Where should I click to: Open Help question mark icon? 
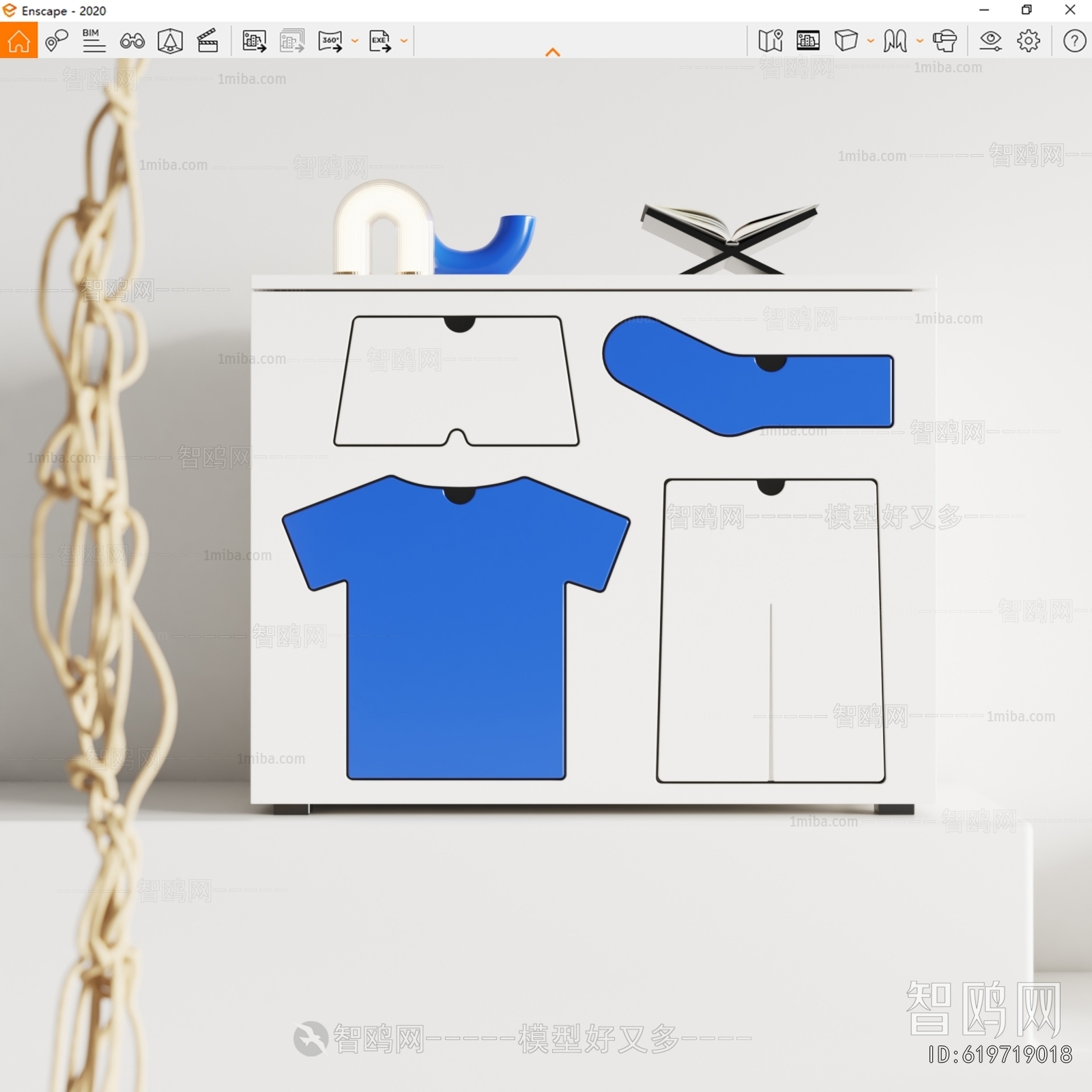coord(1074,41)
